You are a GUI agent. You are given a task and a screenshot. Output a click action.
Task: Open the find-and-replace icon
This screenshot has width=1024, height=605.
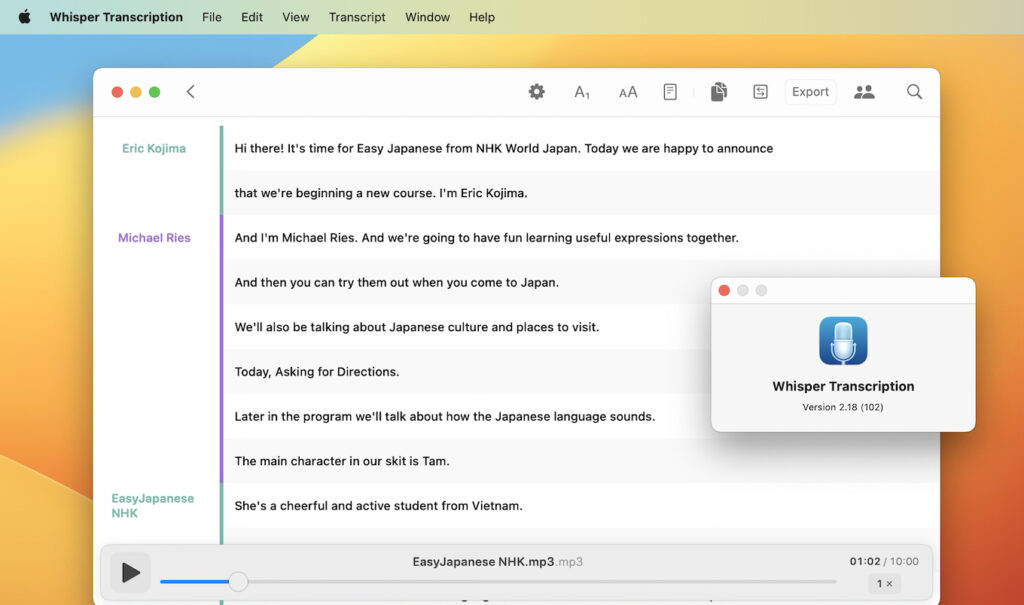[x=760, y=91]
